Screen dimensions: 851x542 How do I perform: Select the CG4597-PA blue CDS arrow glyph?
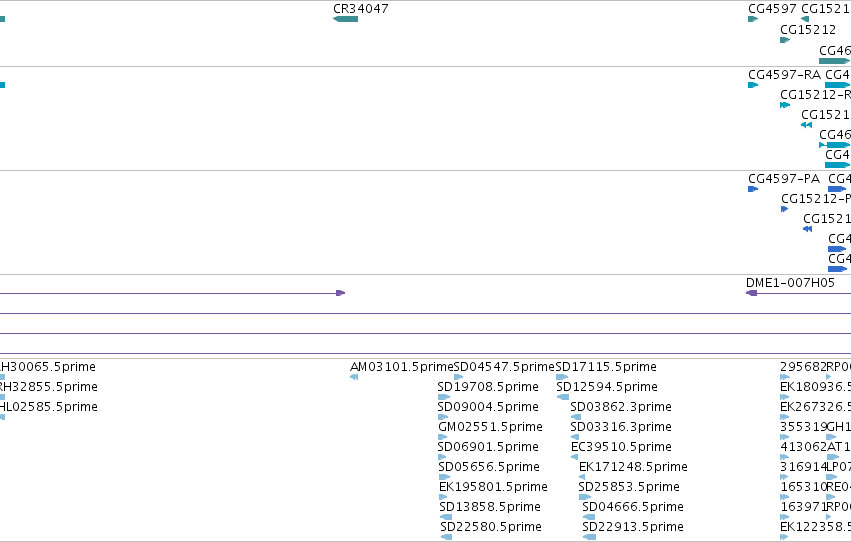point(753,189)
